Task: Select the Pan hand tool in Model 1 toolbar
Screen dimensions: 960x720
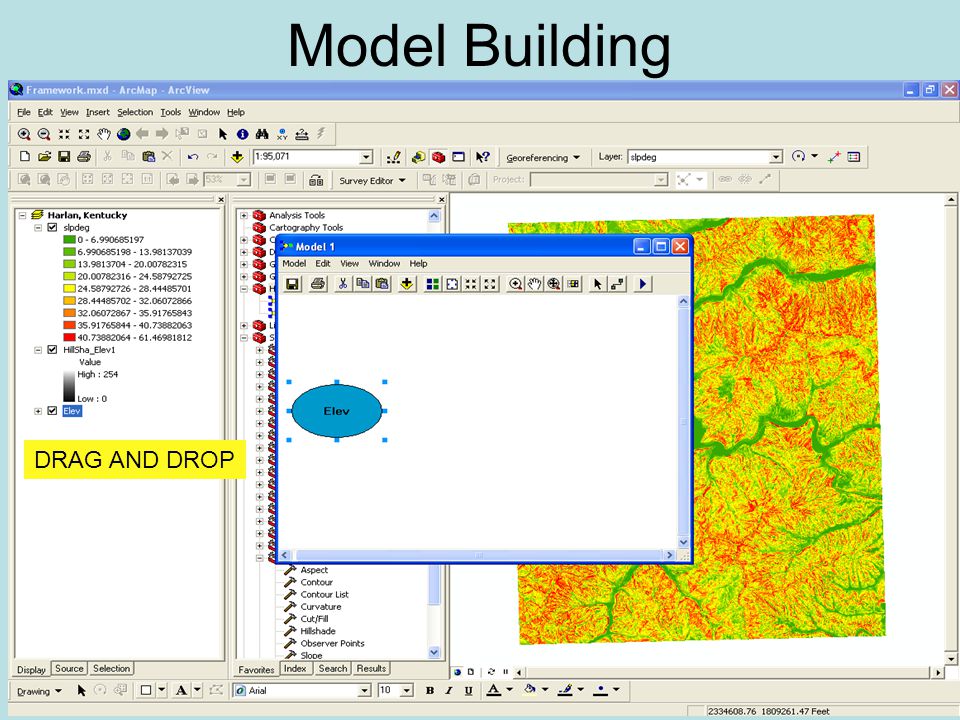Action: tap(534, 284)
